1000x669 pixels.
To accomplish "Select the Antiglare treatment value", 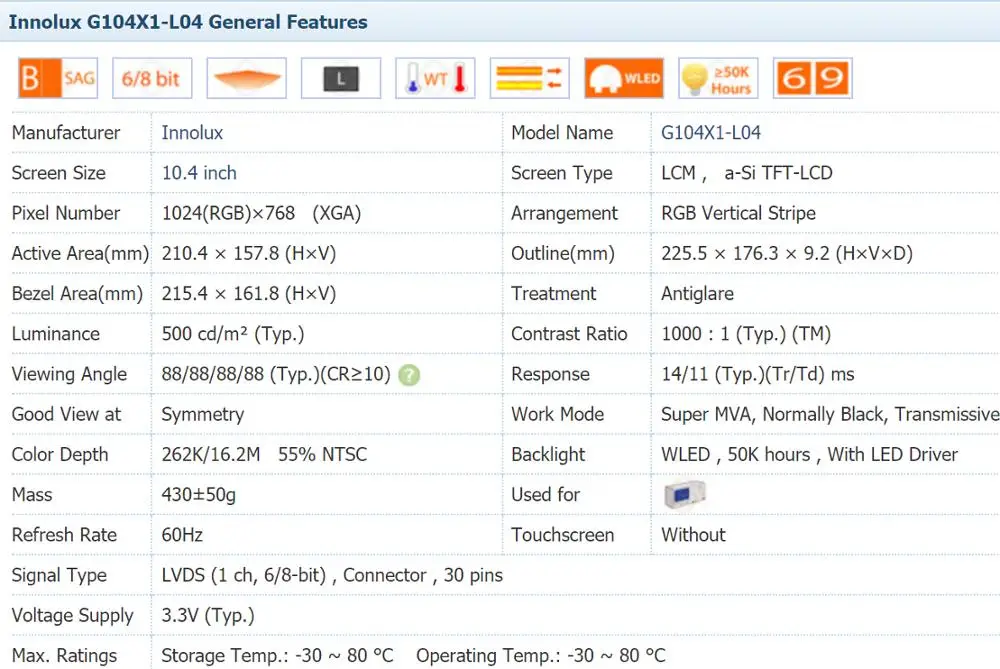I will 698,293.
